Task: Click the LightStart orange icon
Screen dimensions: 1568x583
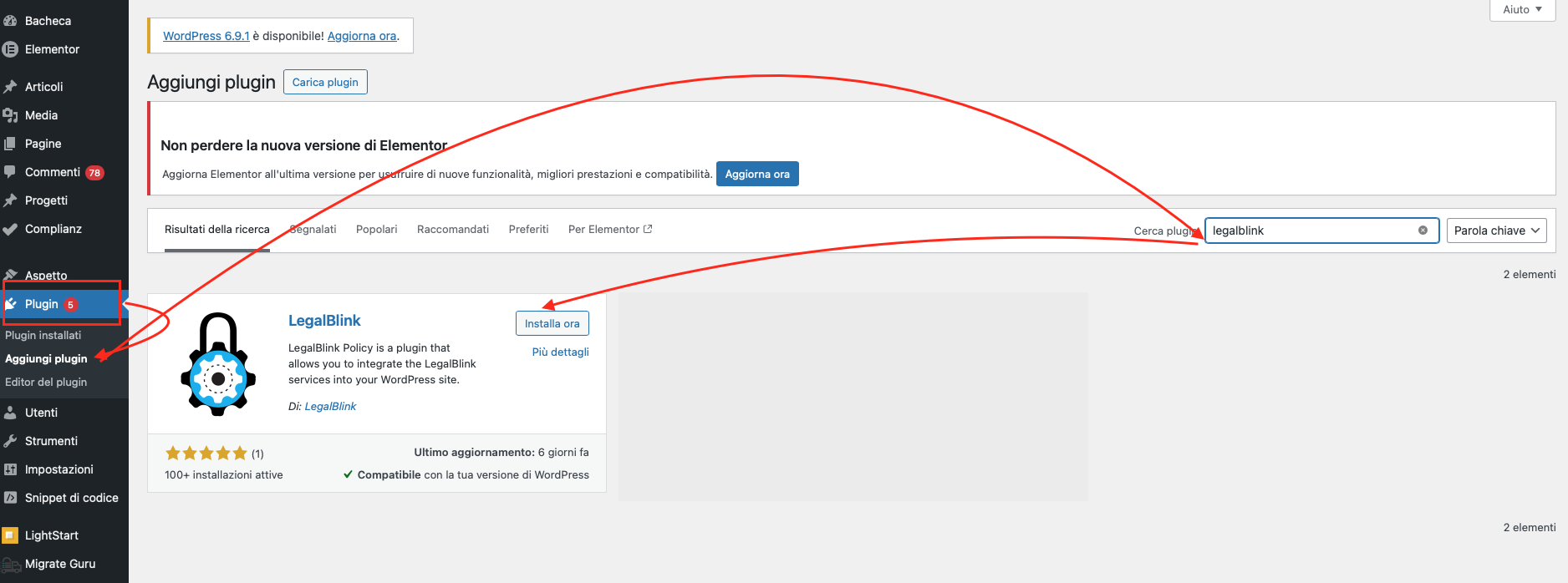Action: 10,535
